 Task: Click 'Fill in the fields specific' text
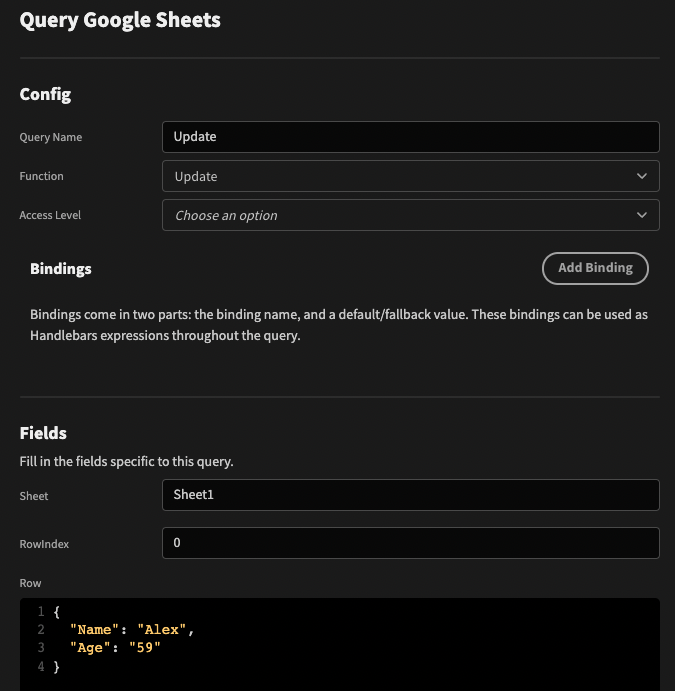tap(126, 461)
